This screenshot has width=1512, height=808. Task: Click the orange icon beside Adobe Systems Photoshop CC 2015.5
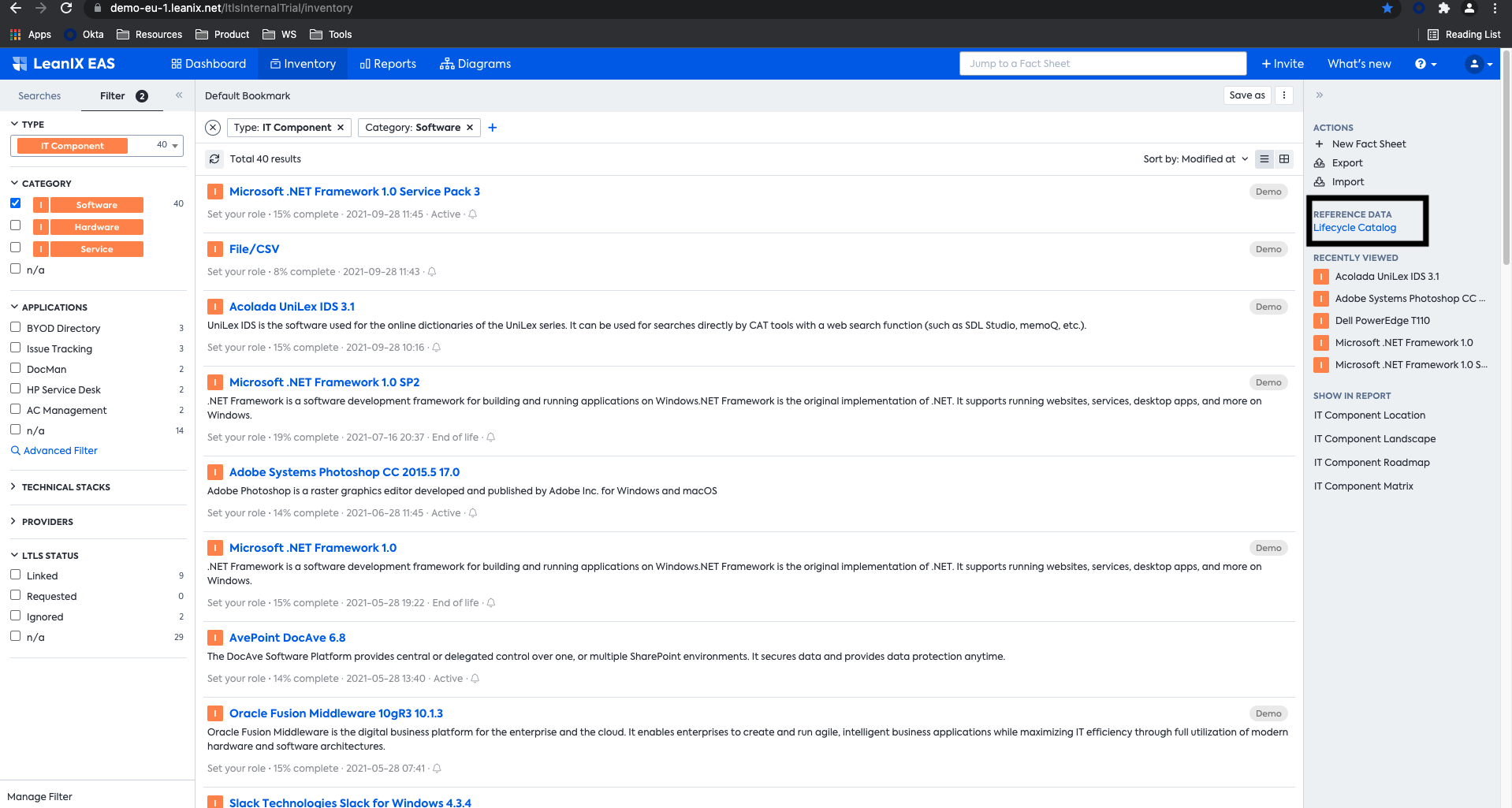tap(215, 472)
